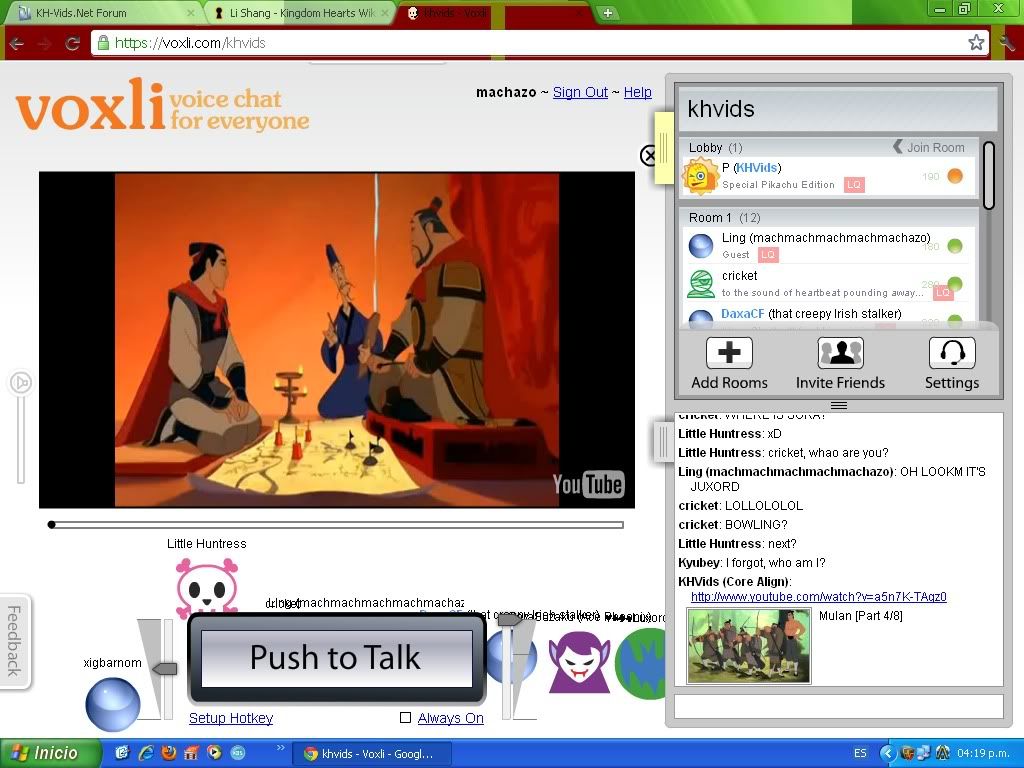Click the ES language indicator in taskbar
The image size is (1024, 768).
click(860, 753)
